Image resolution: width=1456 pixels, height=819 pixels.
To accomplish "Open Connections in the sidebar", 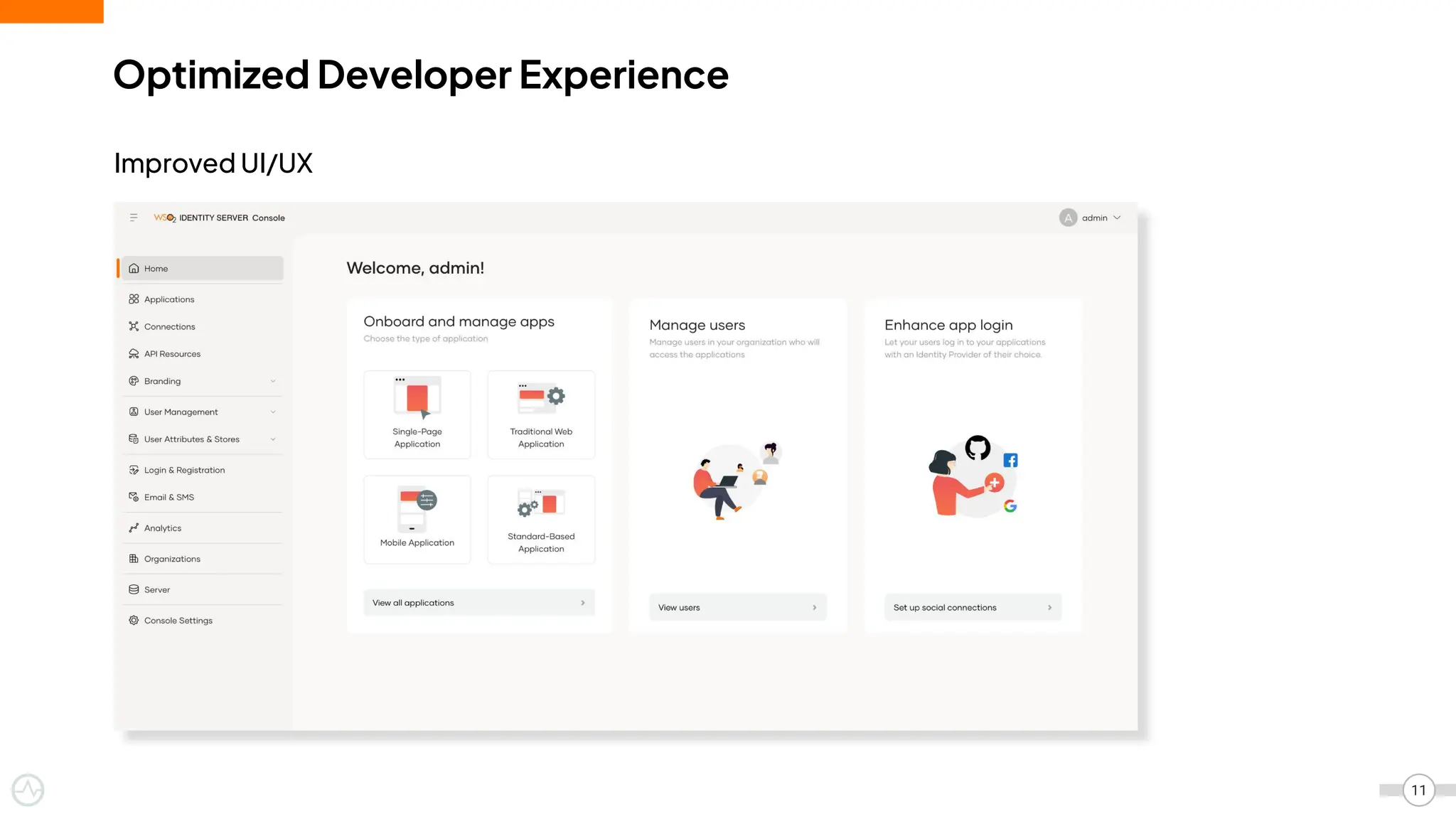I will 203,326.
